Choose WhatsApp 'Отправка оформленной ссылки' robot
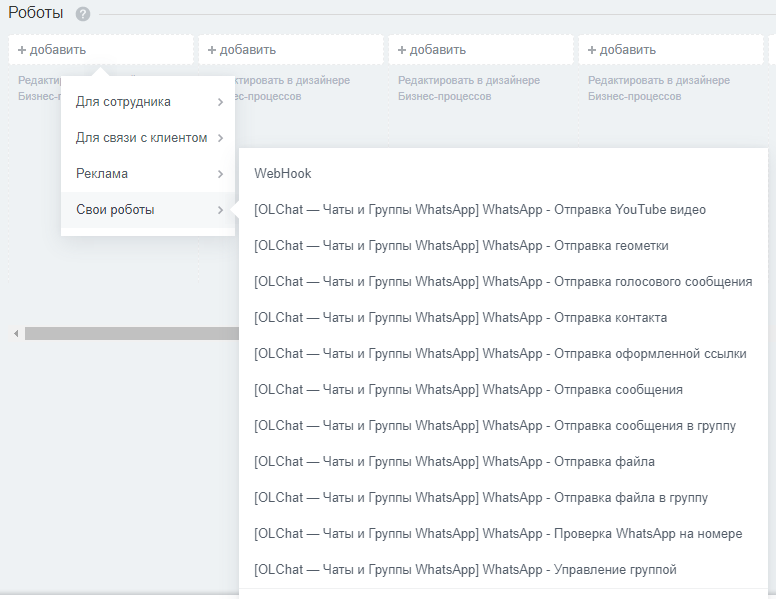 point(503,353)
